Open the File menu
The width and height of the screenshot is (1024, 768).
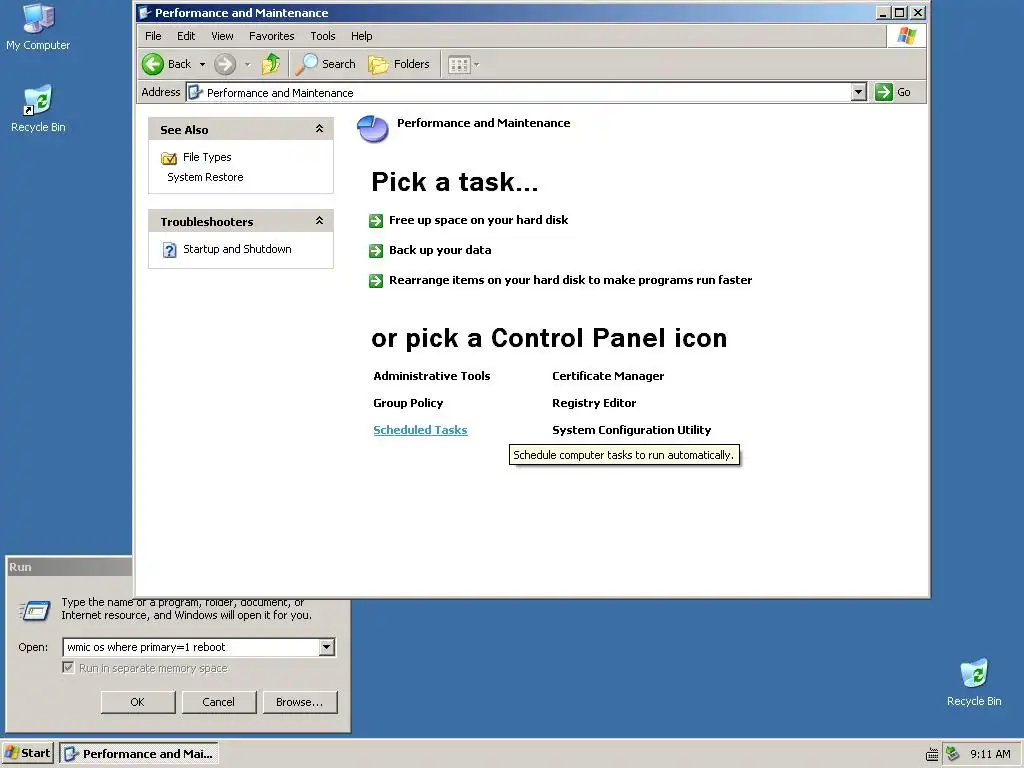(153, 36)
